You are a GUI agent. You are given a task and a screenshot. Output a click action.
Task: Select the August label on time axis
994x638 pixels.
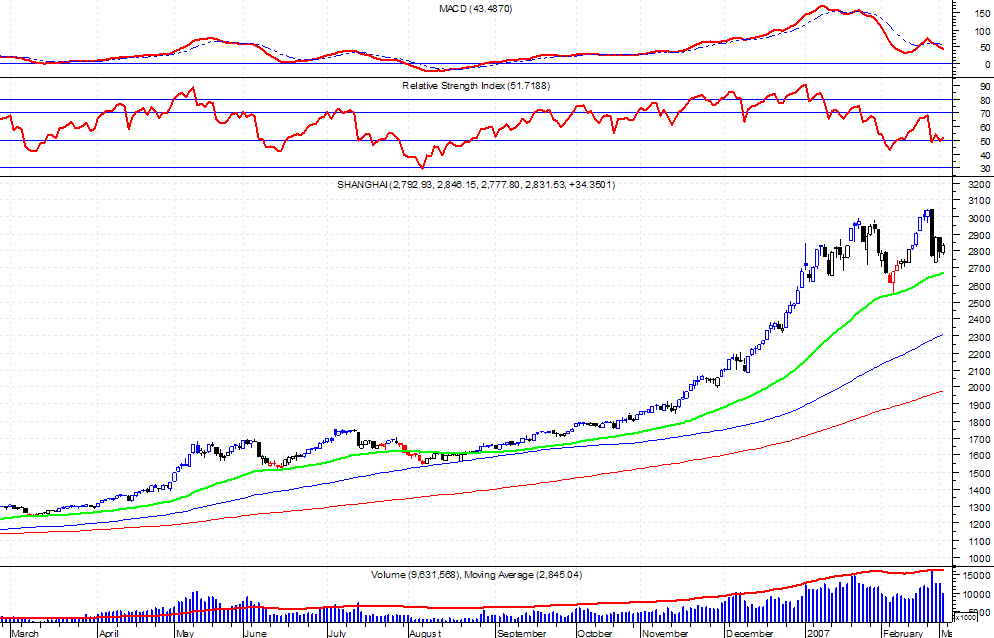(424, 633)
